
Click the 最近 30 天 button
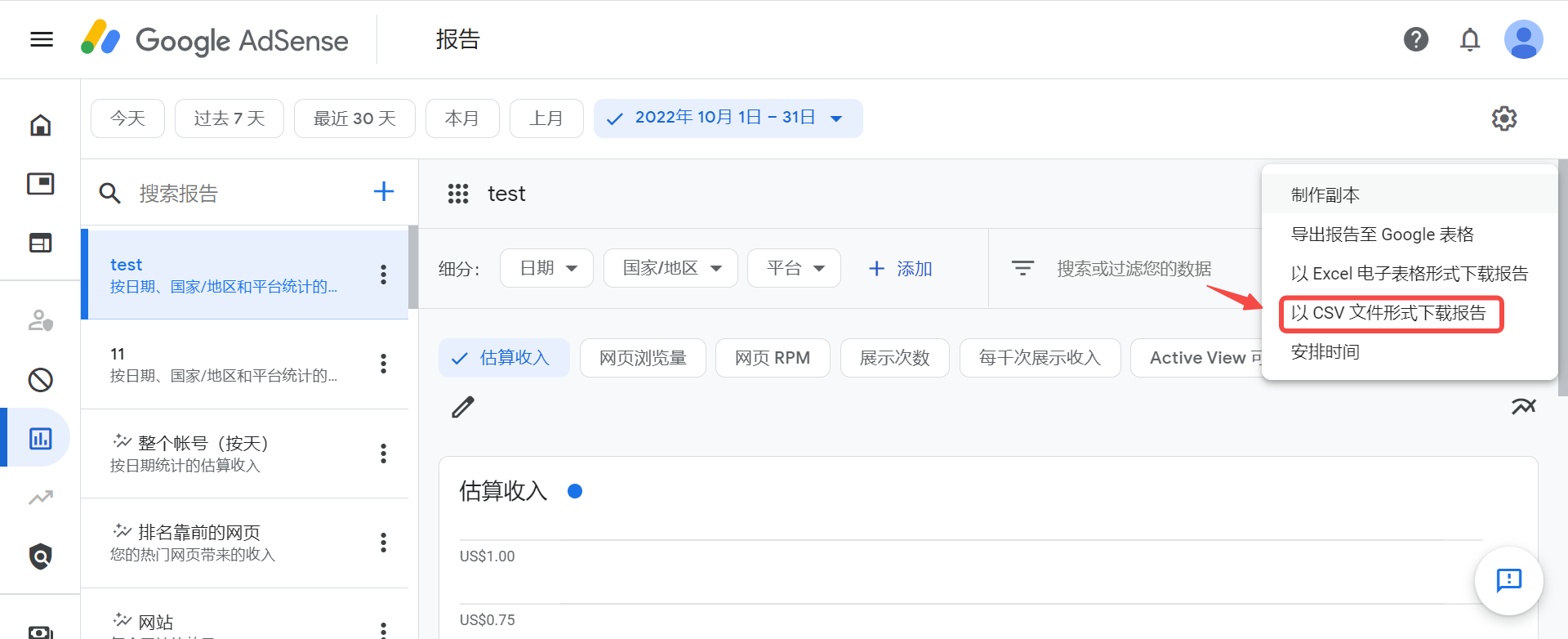coord(354,118)
